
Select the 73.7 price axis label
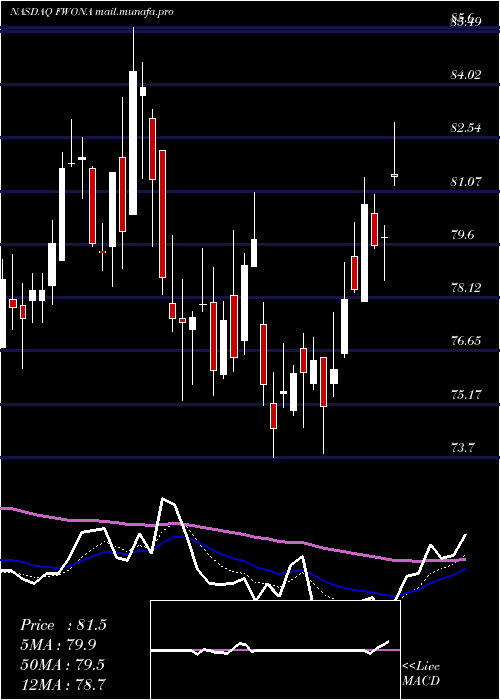462,447
